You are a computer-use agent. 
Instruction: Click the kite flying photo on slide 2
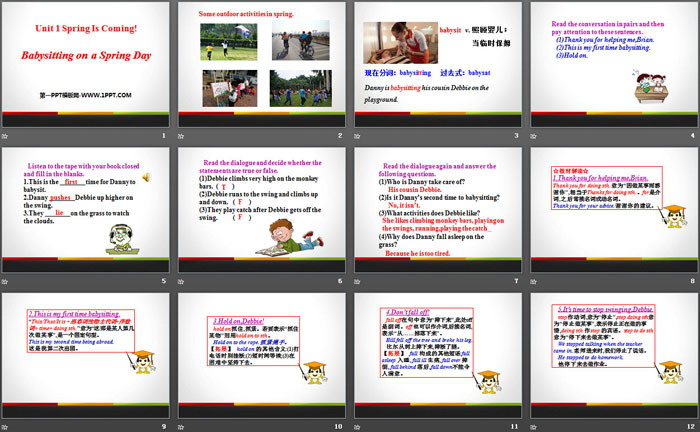click(x=229, y=42)
